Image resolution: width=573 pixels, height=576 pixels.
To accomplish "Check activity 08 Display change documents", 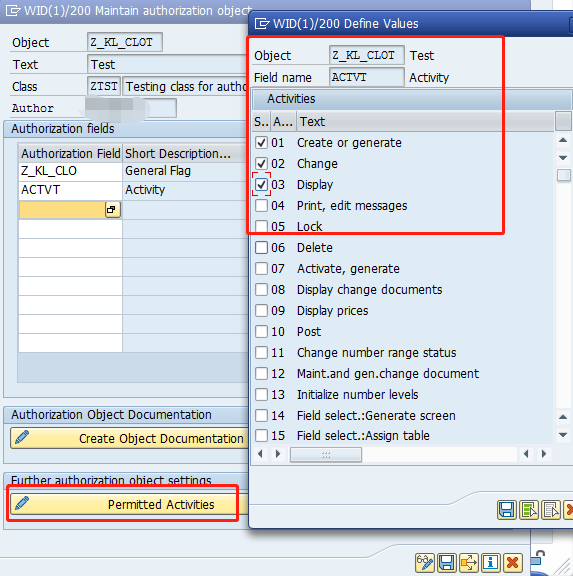I will pos(262,289).
